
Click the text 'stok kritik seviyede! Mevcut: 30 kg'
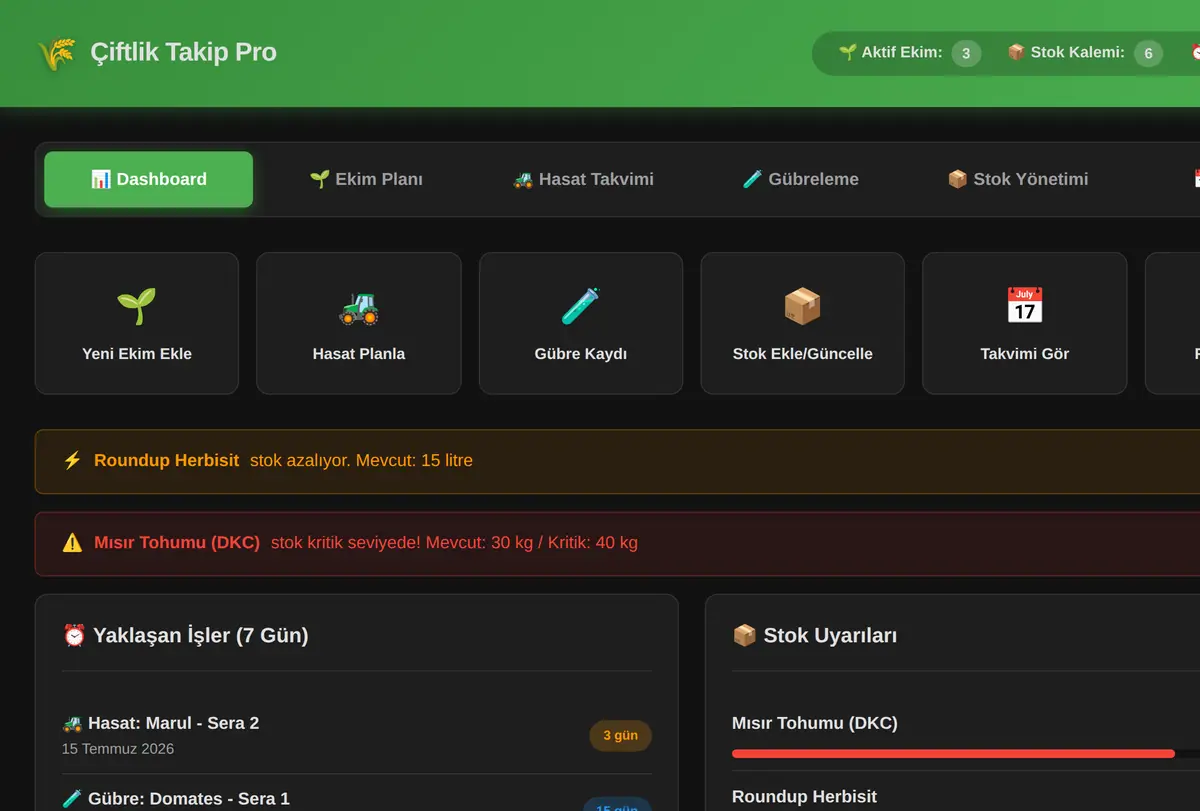pos(402,543)
